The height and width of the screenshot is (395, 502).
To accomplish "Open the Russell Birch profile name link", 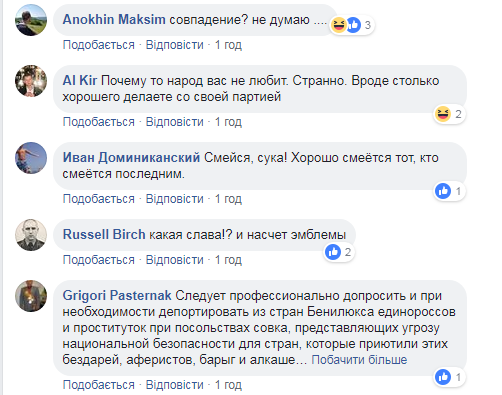I will (104, 234).
